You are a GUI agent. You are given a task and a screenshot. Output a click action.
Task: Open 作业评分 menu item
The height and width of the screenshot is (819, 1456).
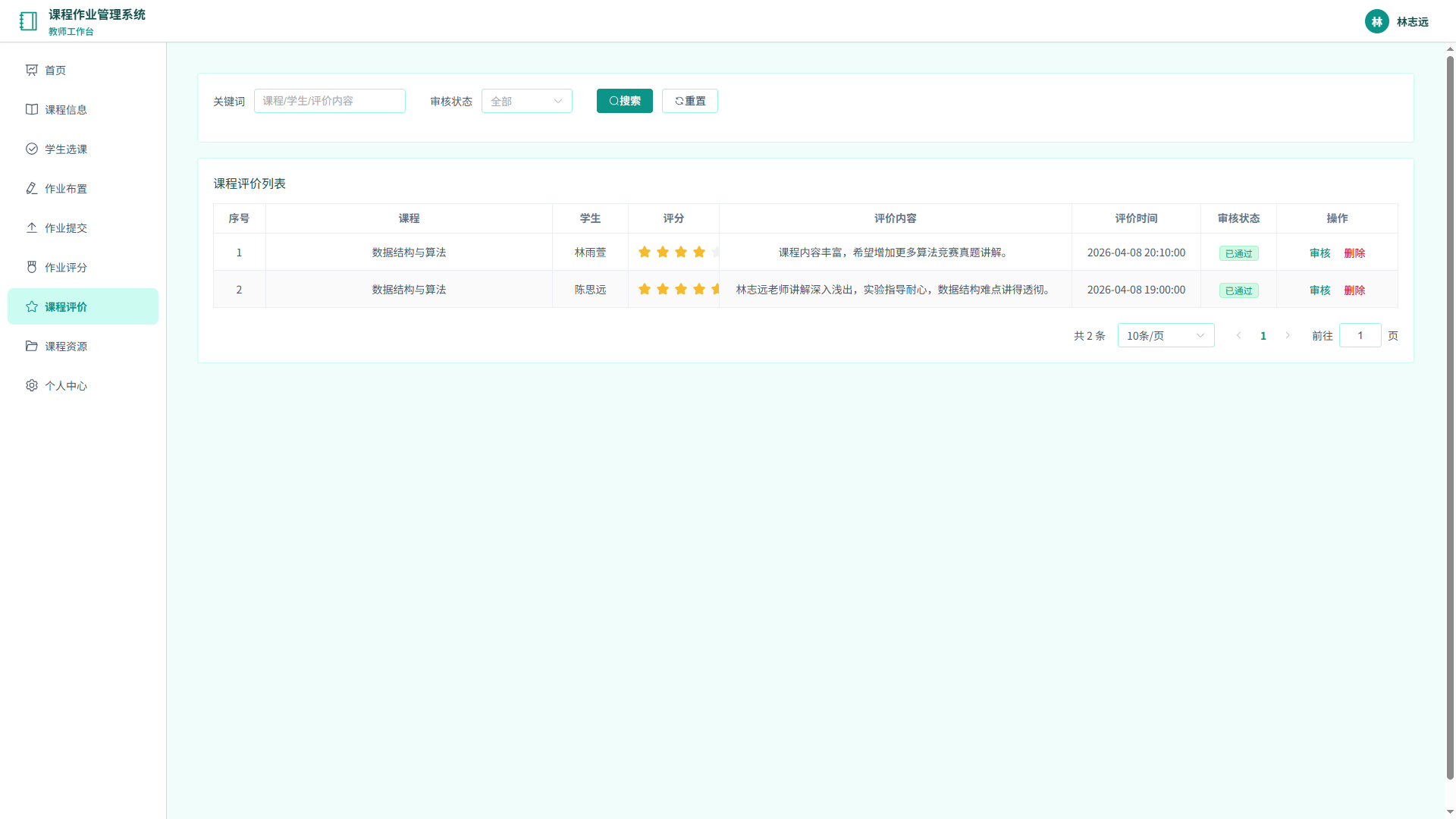coord(83,267)
